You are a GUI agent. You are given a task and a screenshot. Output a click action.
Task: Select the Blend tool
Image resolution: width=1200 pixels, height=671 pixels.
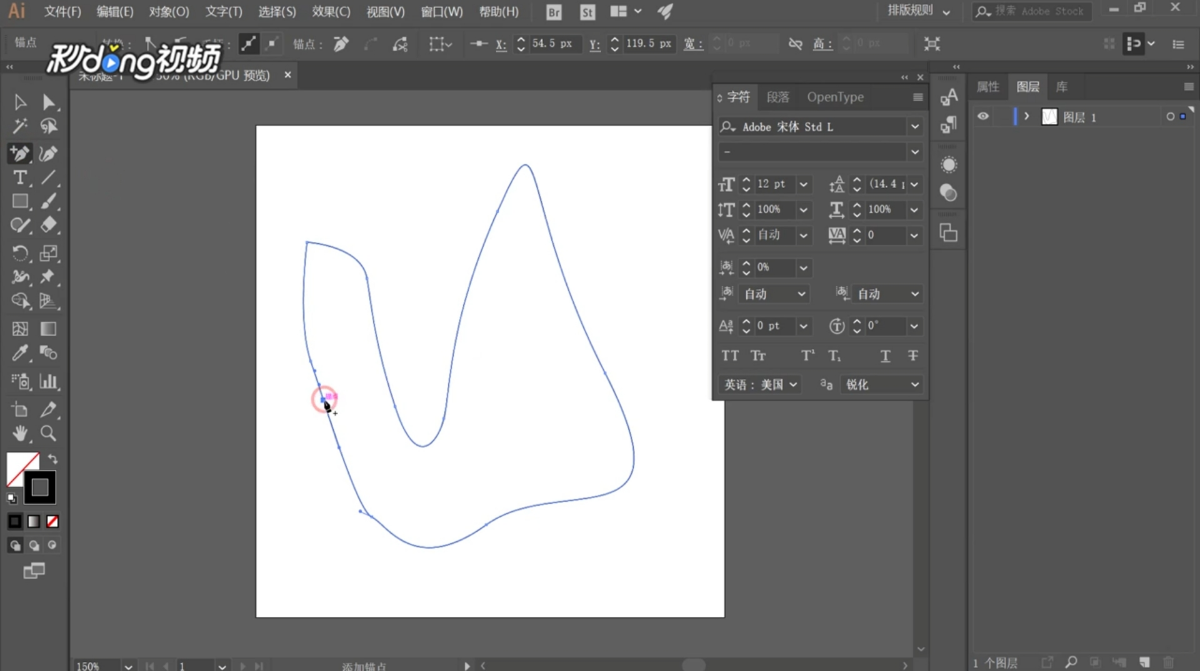pyautogui.click(x=48, y=353)
